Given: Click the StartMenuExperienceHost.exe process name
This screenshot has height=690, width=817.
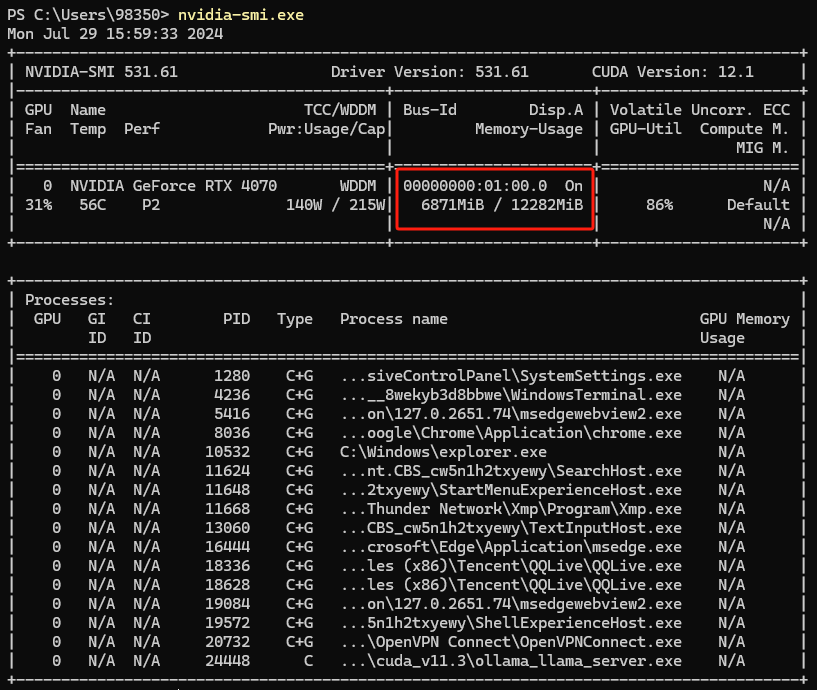Looking at the screenshot, I should pyautogui.click(x=511, y=490).
